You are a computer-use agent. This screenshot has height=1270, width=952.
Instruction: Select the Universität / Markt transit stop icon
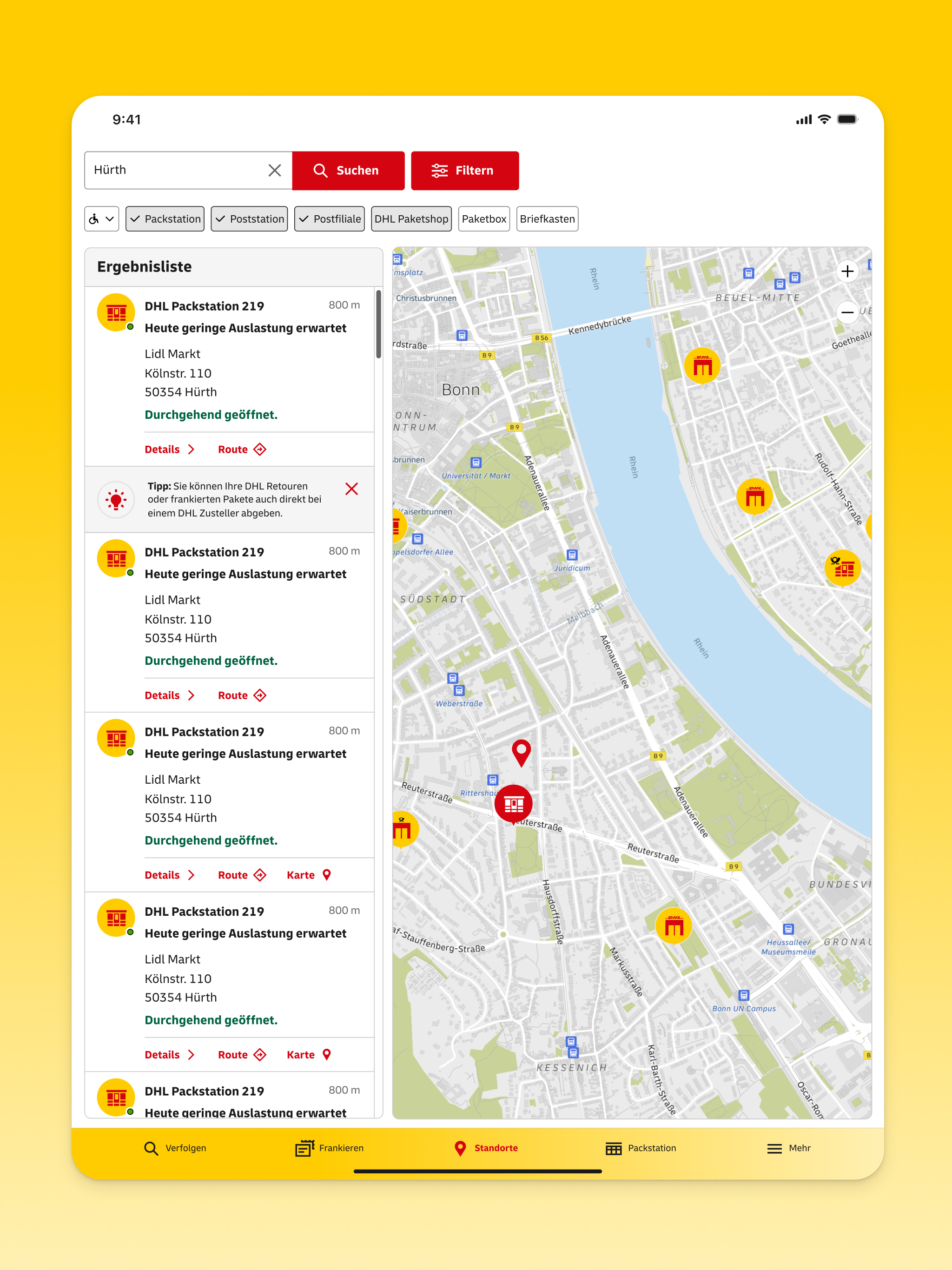[x=476, y=463]
